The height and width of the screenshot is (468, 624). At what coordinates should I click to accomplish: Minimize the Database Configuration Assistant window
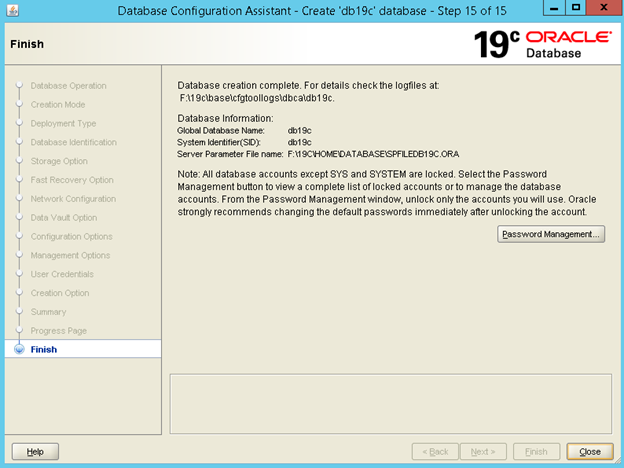click(x=554, y=8)
